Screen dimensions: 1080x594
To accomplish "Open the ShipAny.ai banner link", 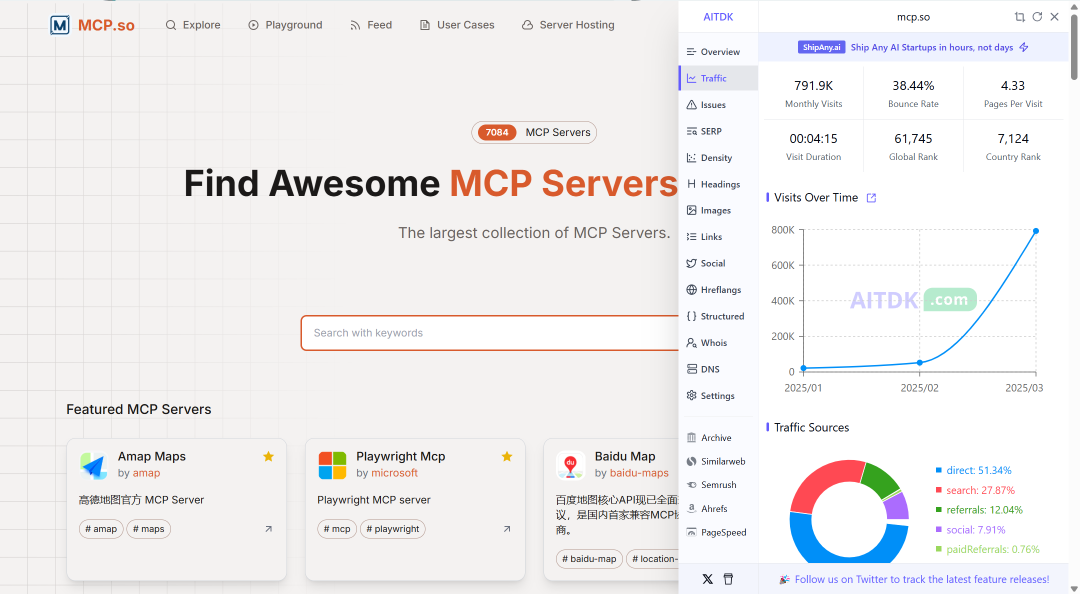I will [913, 47].
